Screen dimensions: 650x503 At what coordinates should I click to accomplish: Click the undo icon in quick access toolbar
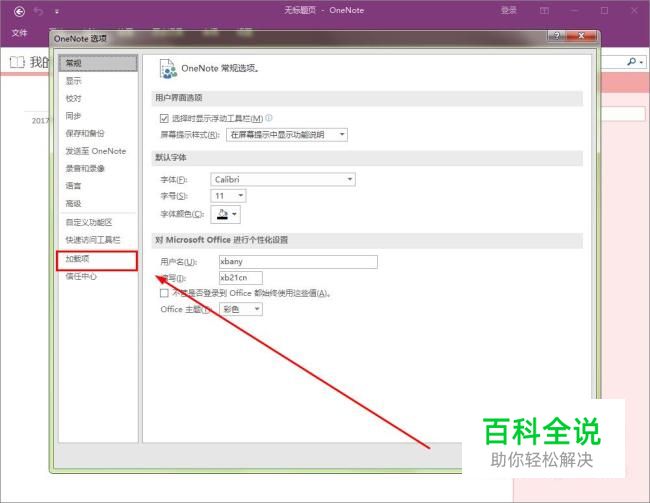coord(39,12)
